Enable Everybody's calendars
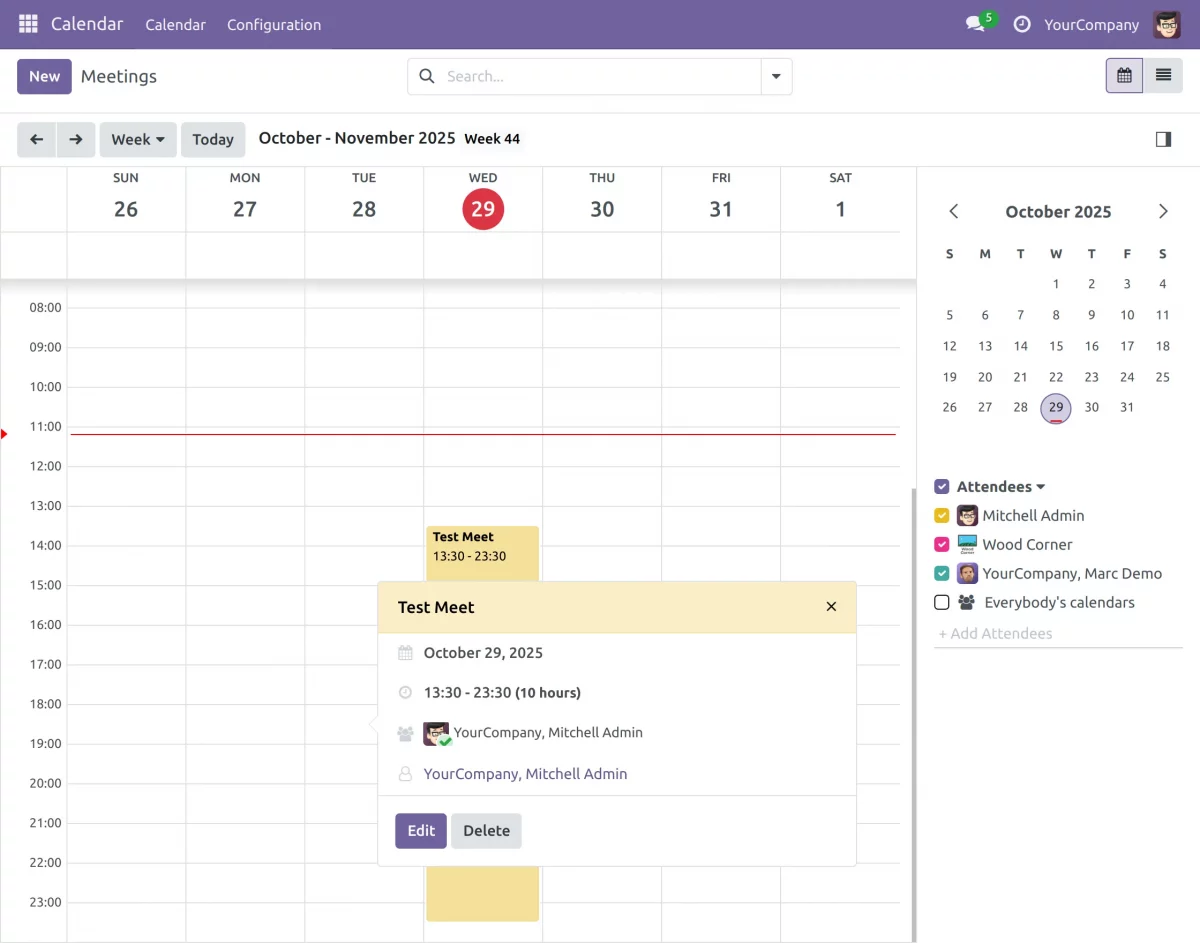1200x943 pixels. click(x=941, y=602)
